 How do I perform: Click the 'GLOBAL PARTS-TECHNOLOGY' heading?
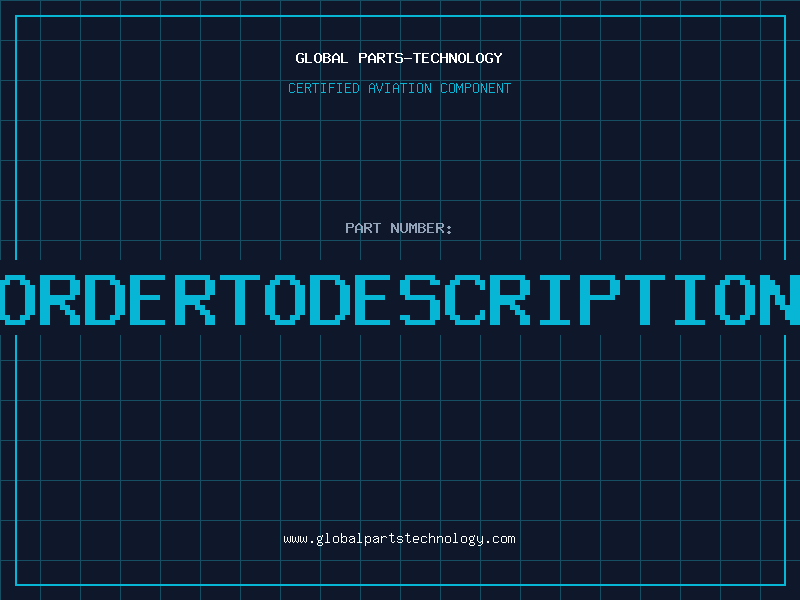[399, 58]
